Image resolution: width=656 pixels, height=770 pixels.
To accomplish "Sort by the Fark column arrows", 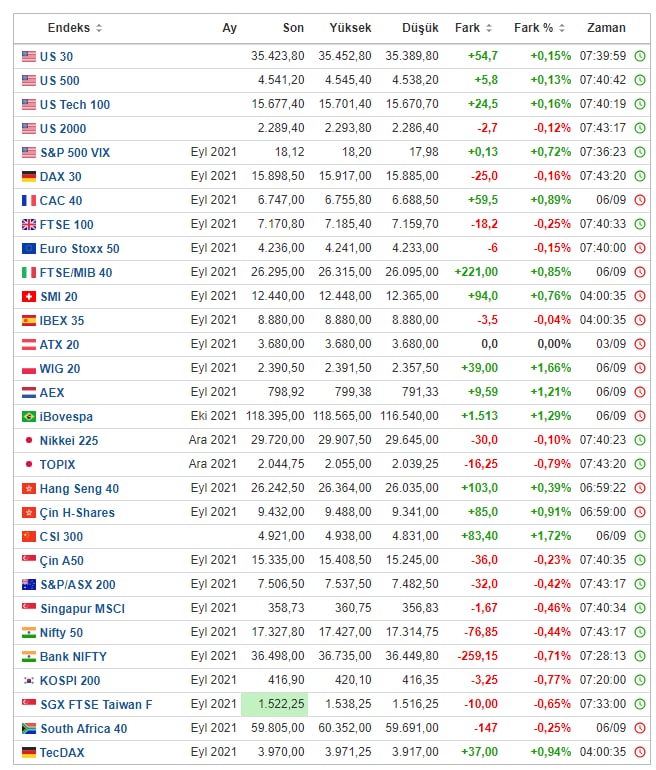I will (x=488, y=28).
